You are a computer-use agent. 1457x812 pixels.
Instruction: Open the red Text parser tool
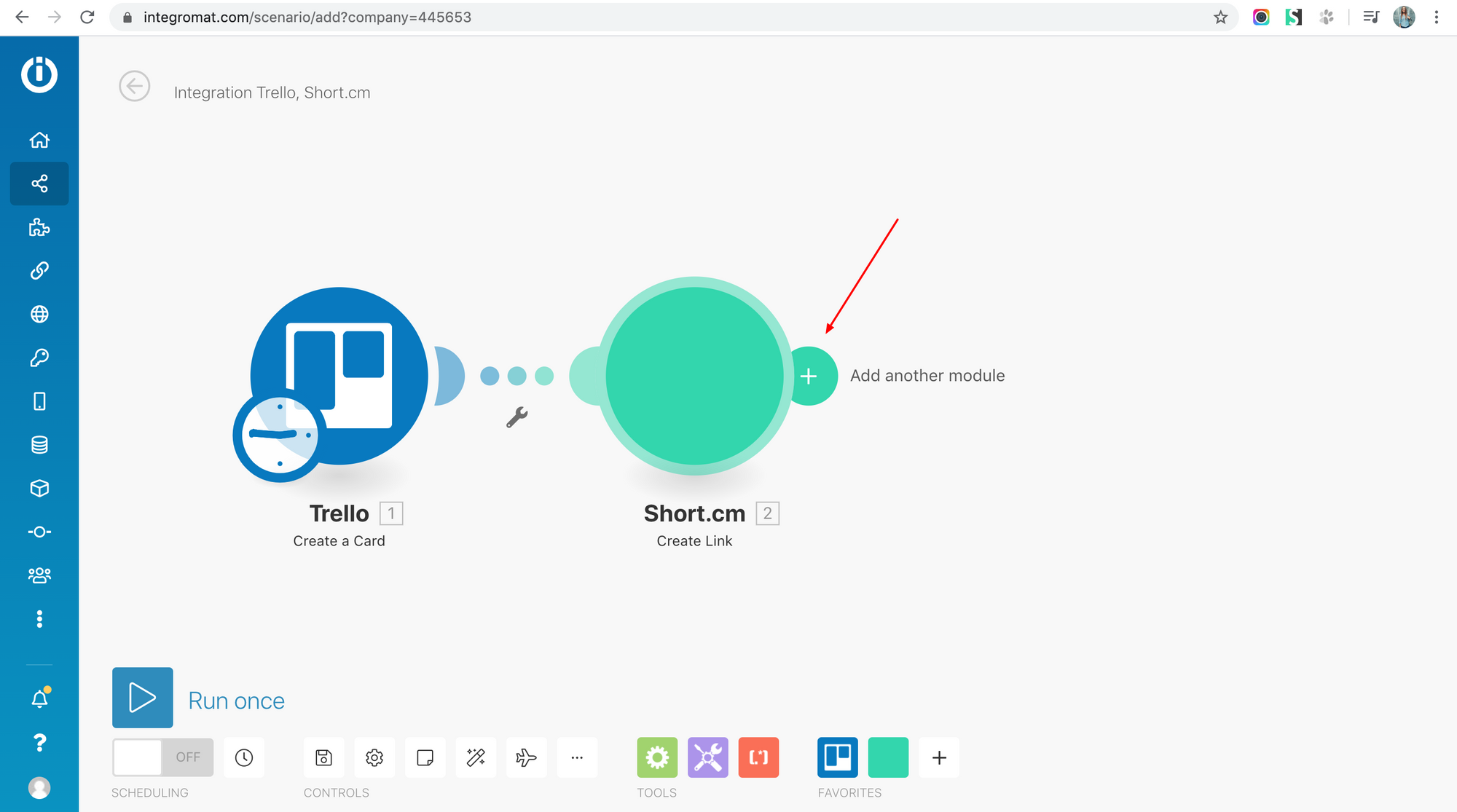758,757
